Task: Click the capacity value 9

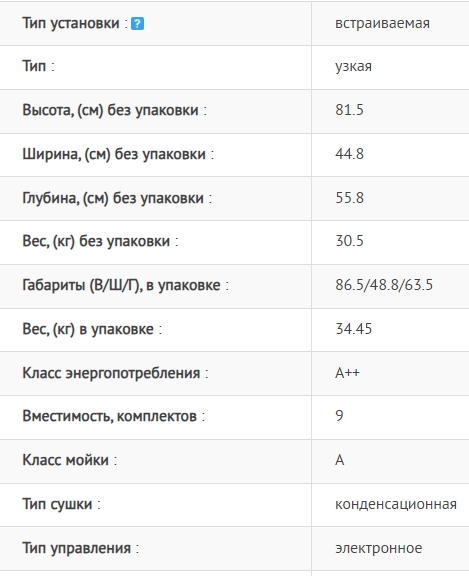Action: pos(339,416)
